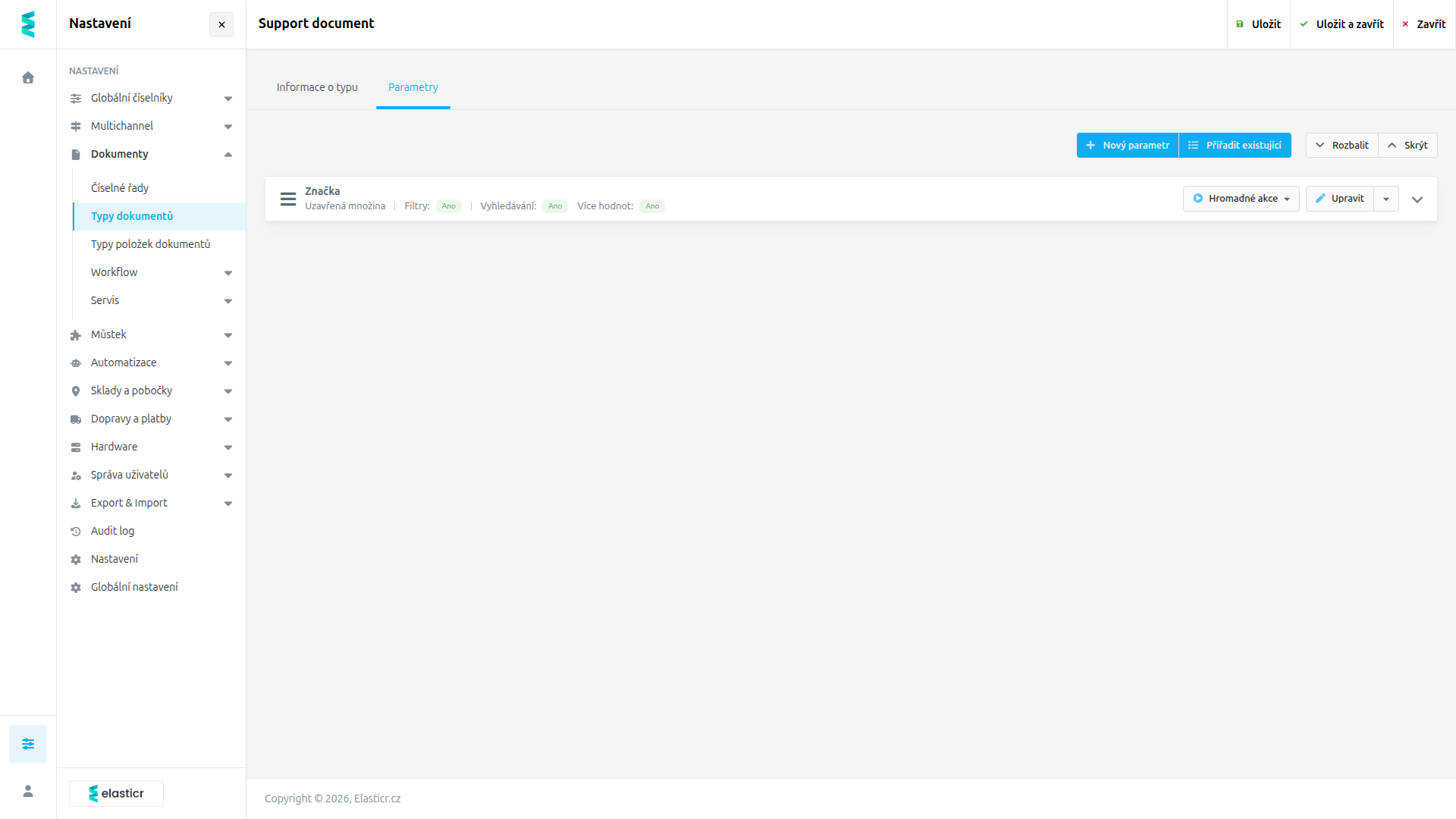The width and height of the screenshot is (1456, 819).
Task: Select the Parametry tab
Action: 413,87
